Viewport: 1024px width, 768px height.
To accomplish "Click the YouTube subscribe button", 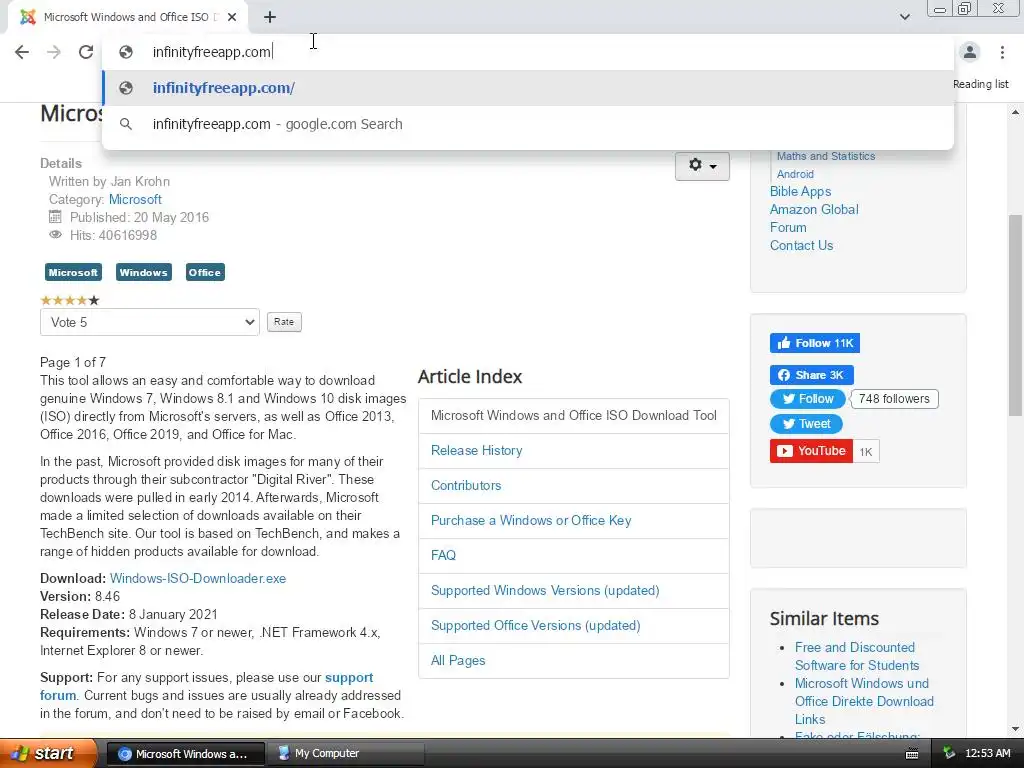I will [x=811, y=451].
